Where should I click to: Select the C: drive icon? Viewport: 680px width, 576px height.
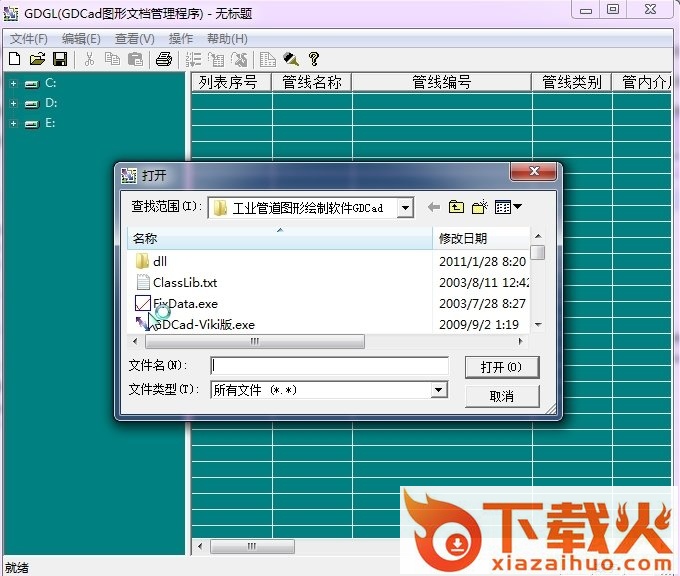32,84
